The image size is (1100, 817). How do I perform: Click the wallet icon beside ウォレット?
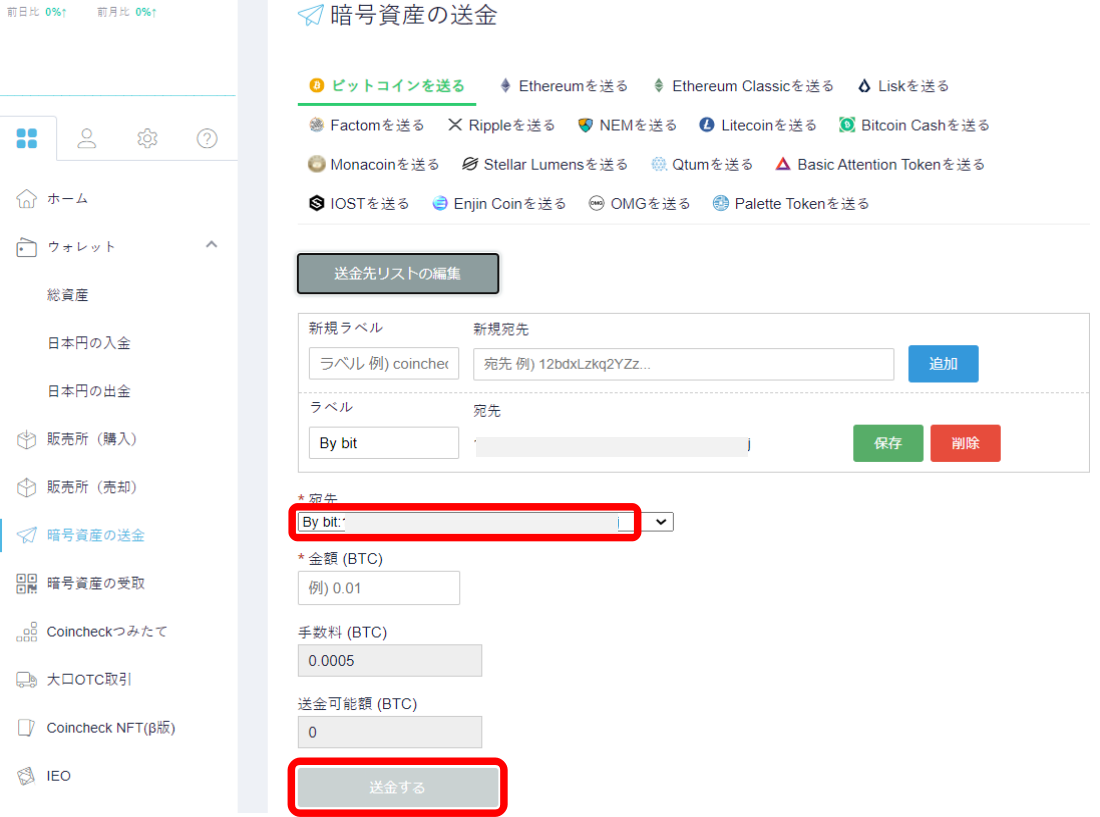[x=27, y=247]
